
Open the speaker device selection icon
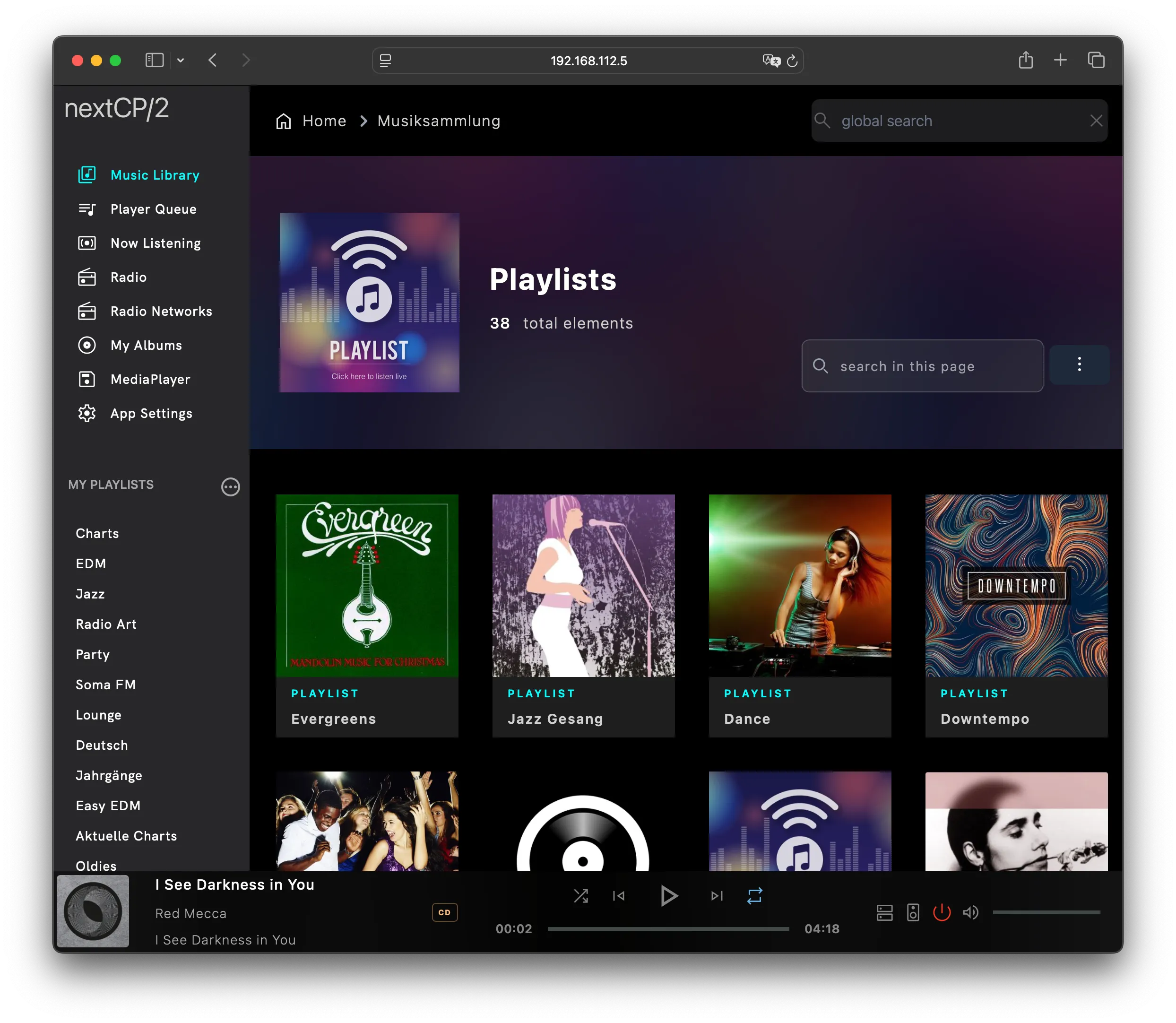pos(913,912)
